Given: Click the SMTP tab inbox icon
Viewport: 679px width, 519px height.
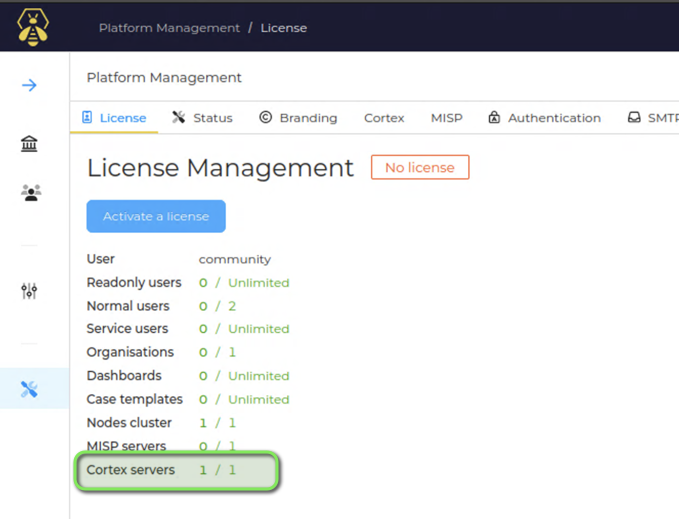Looking at the screenshot, I should pos(634,117).
